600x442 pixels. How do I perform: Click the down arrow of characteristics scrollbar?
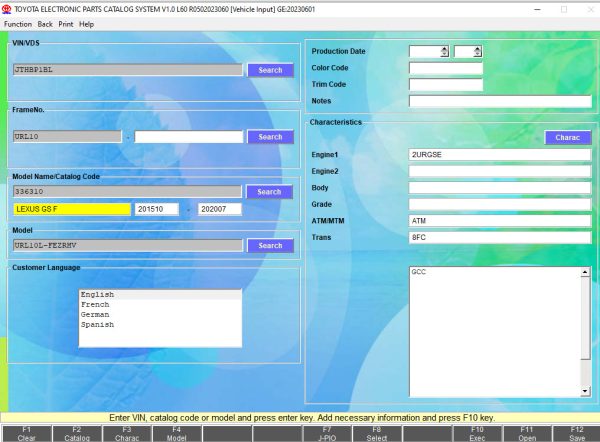(x=585, y=391)
